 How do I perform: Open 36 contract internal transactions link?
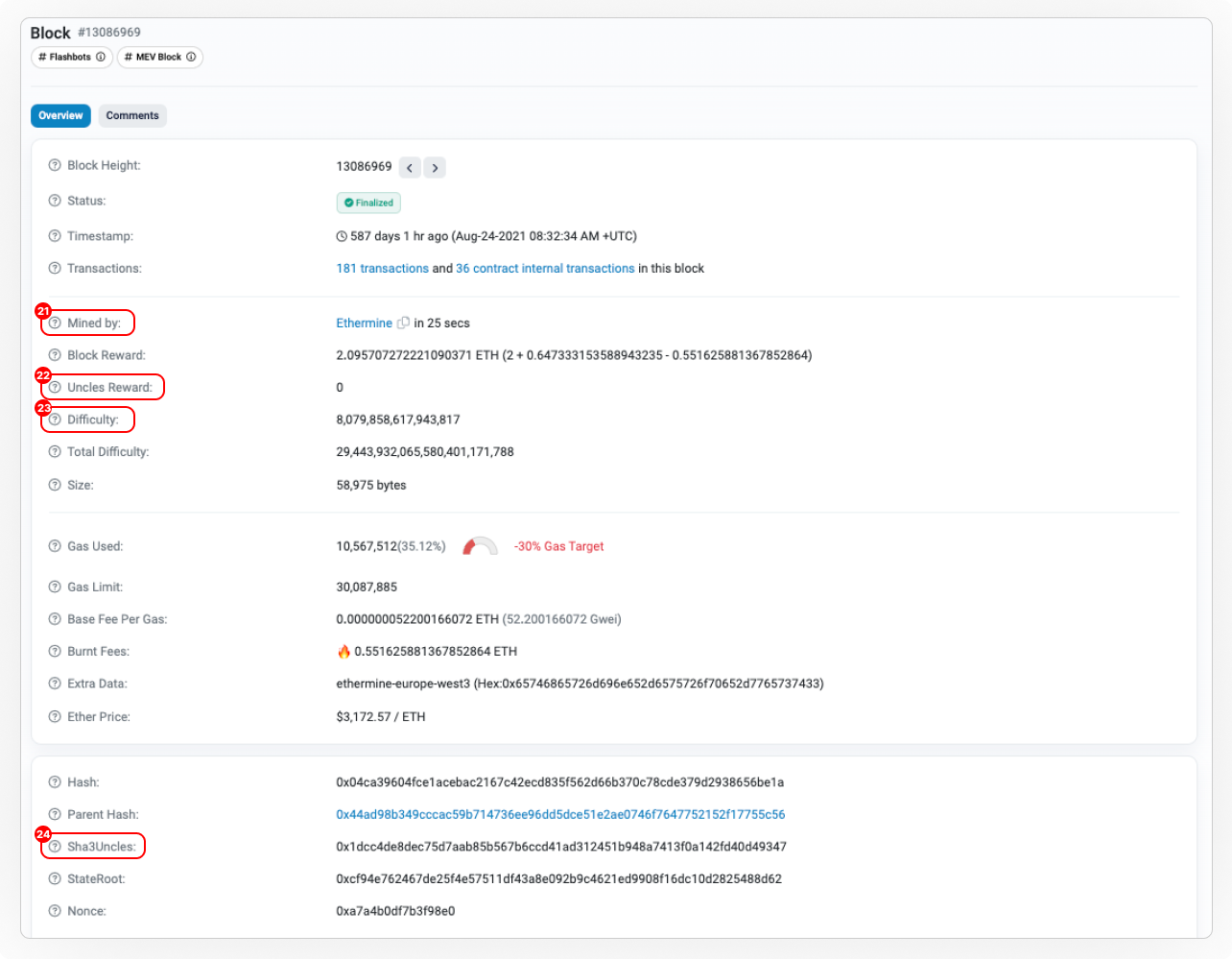point(545,269)
